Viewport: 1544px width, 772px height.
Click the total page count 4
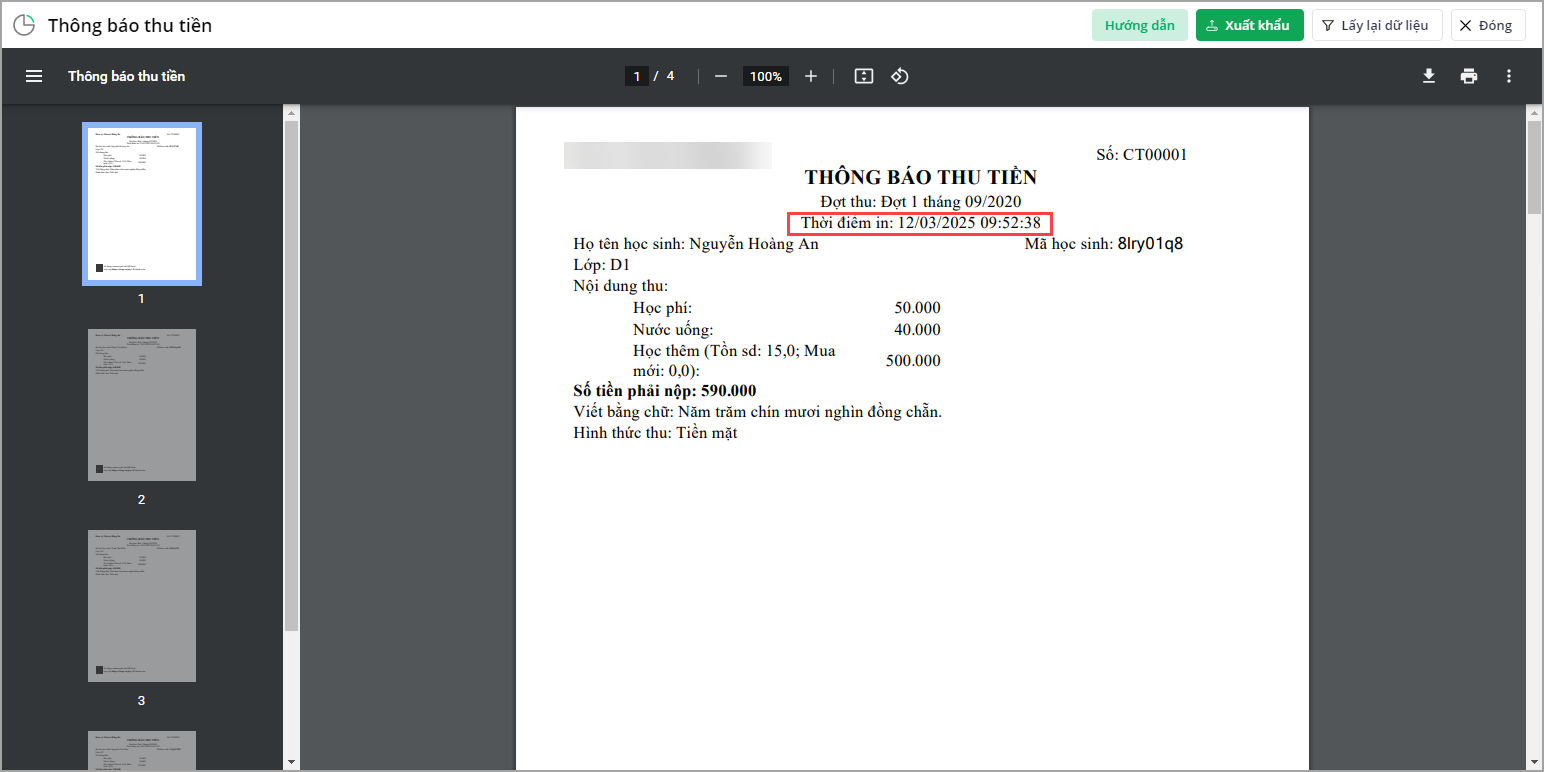(x=670, y=76)
